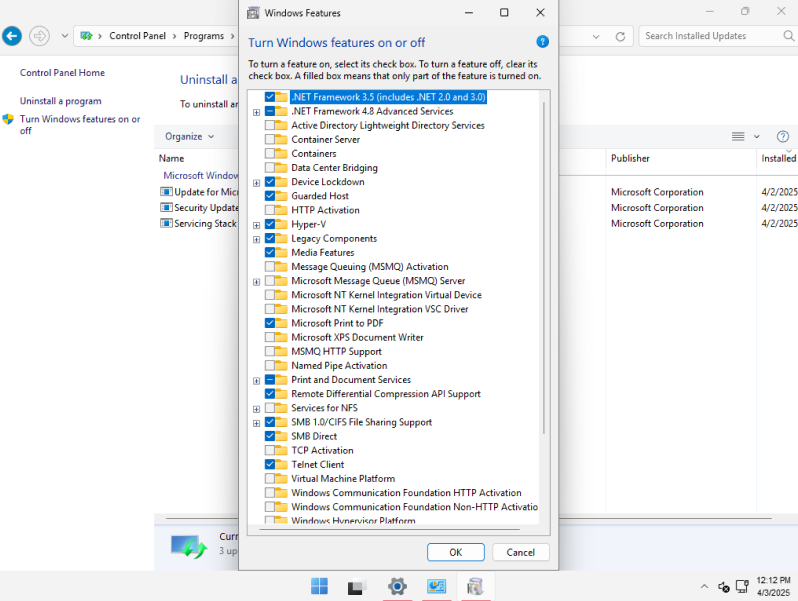Image resolution: width=798 pixels, height=601 pixels.
Task: Enable Virtual Machine Platform checkbox
Action: point(270,479)
